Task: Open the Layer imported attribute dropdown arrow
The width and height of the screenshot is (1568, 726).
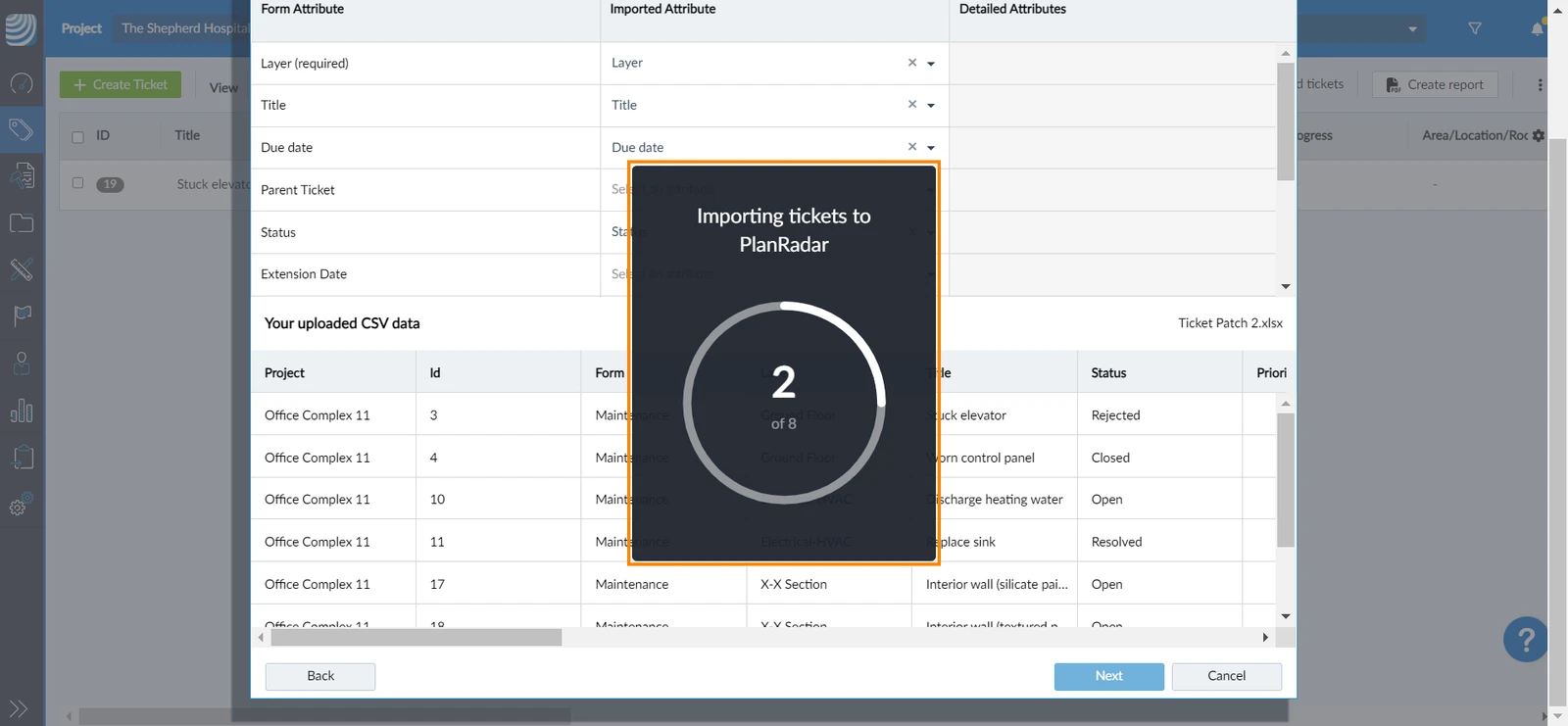Action: click(931, 64)
